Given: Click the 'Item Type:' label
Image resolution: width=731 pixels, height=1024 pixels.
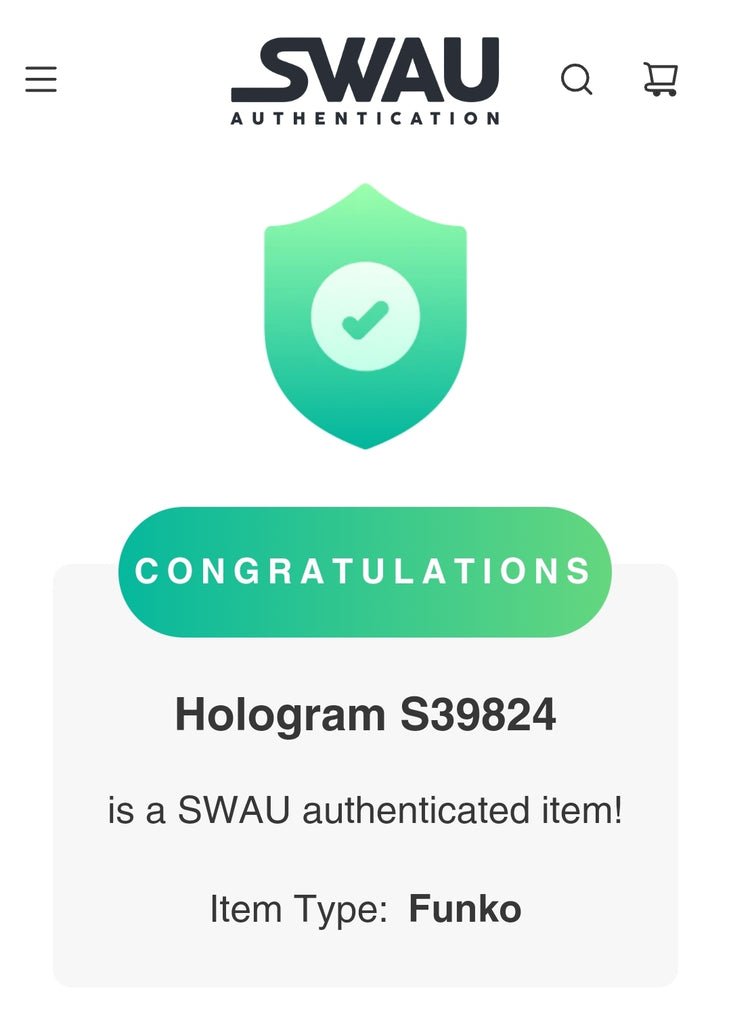Looking at the screenshot, I should (299, 909).
